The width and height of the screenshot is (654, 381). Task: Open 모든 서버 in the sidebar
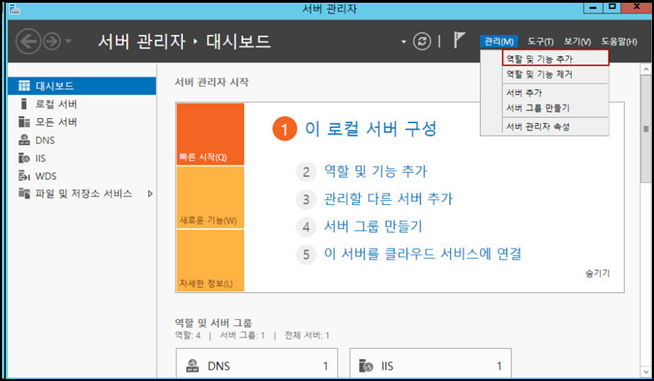point(82,122)
